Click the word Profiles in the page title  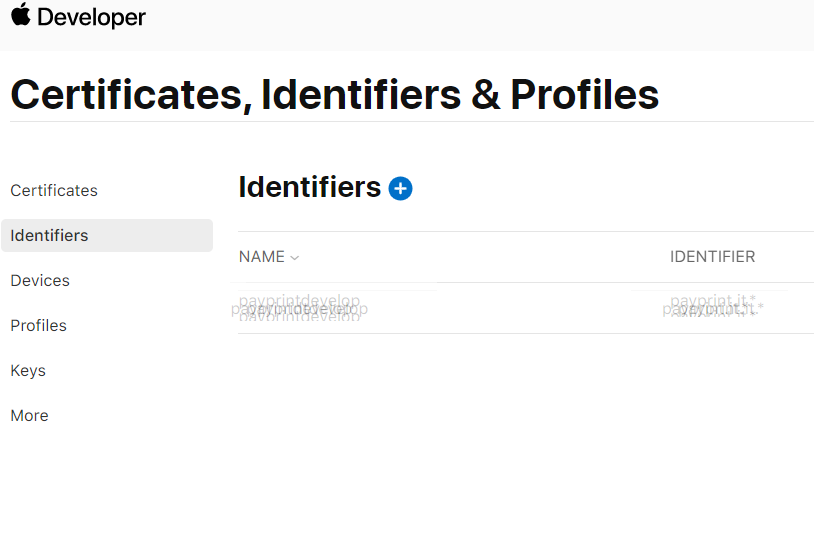(x=584, y=94)
